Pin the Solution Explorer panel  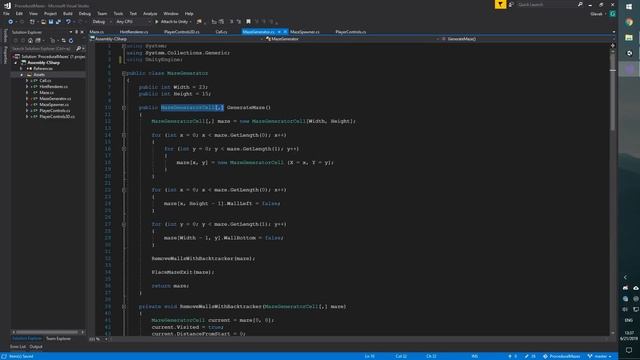pos(76,32)
